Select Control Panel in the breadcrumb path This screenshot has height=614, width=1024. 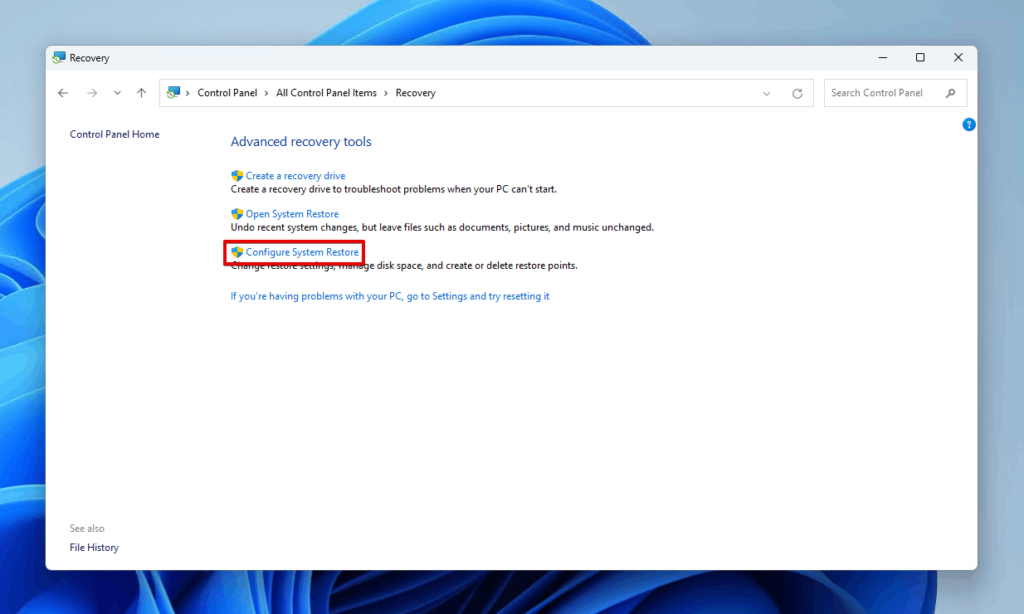click(227, 92)
